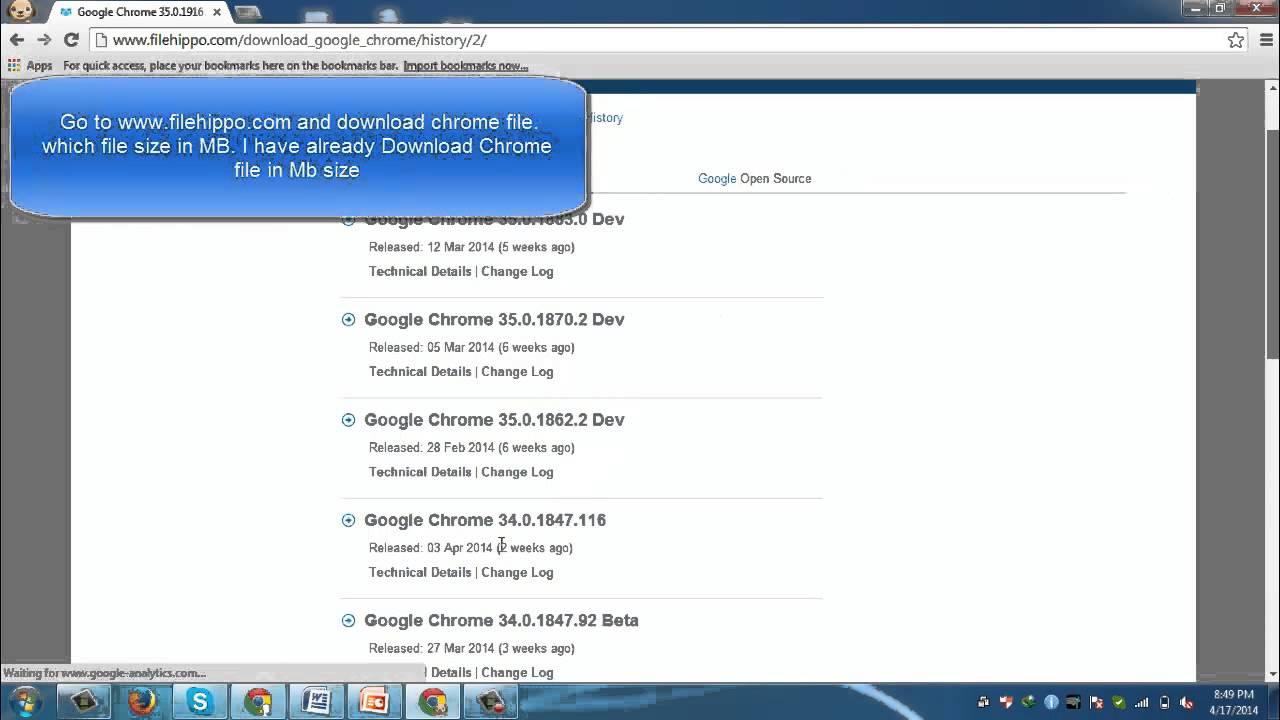Open Technical Details for Chrome 35.0.1862.2 Dev

click(420, 472)
